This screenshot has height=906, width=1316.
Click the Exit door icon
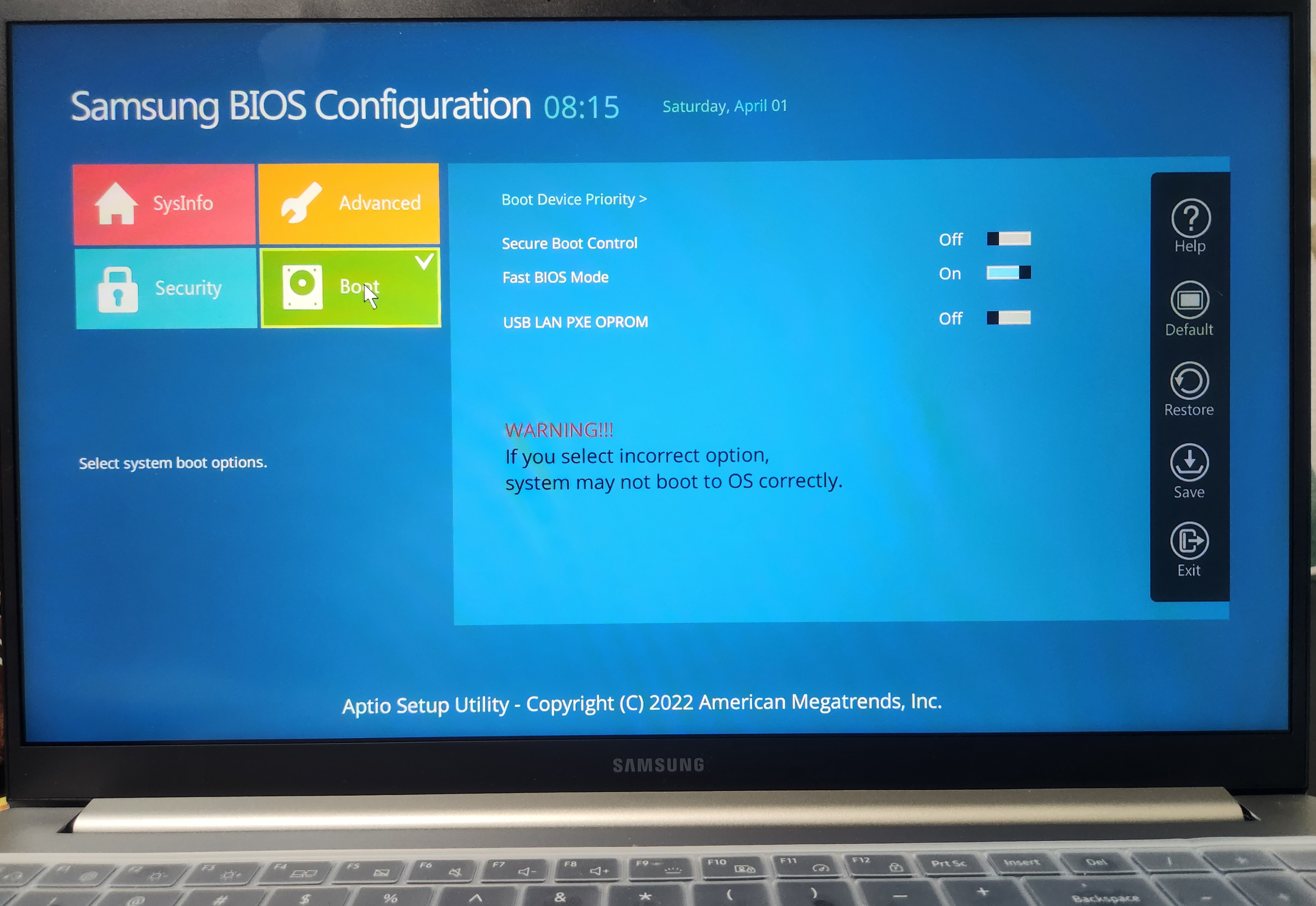pyautogui.click(x=1189, y=540)
